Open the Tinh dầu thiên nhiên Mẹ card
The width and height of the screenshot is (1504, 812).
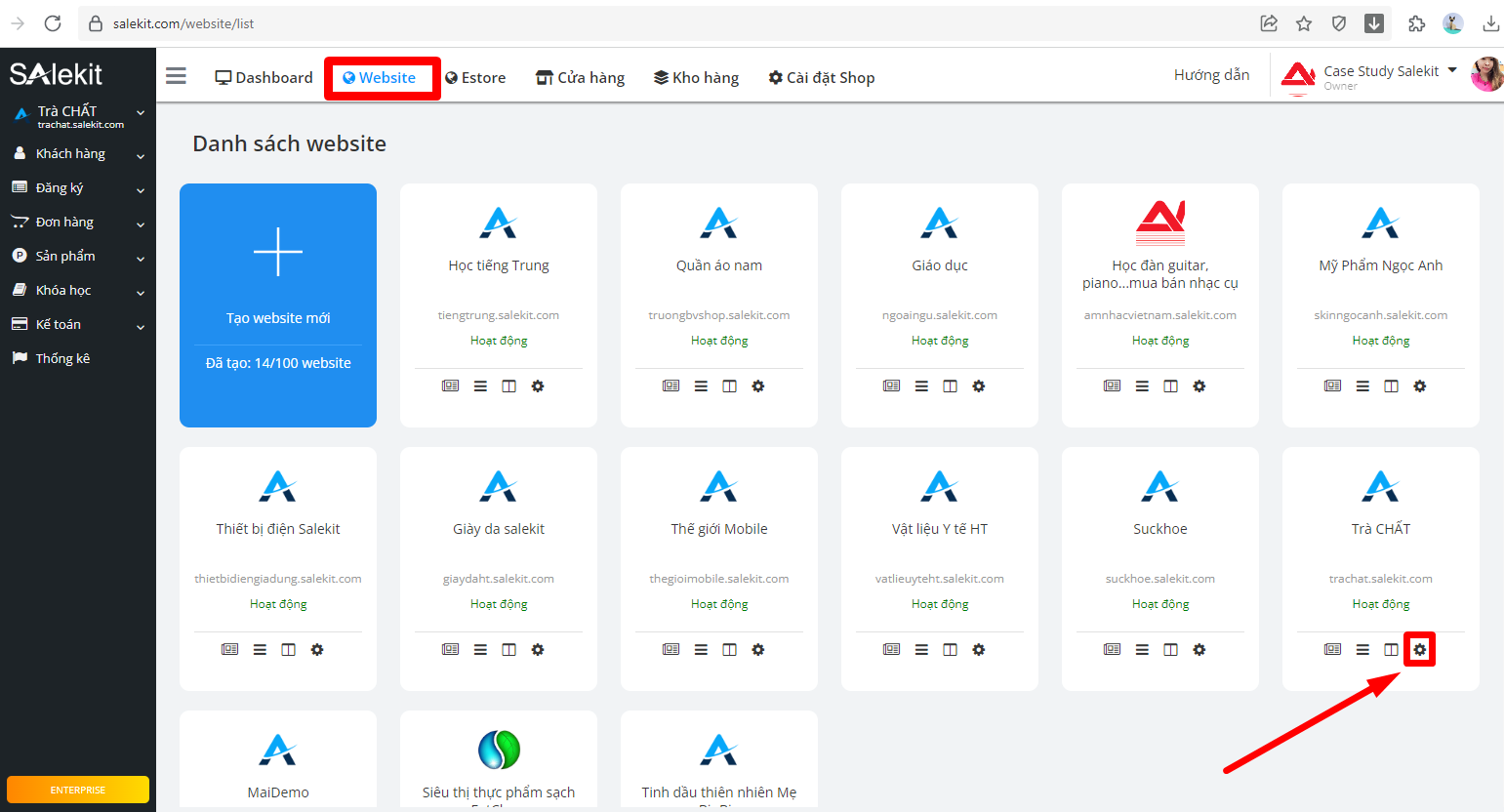coord(719,761)
